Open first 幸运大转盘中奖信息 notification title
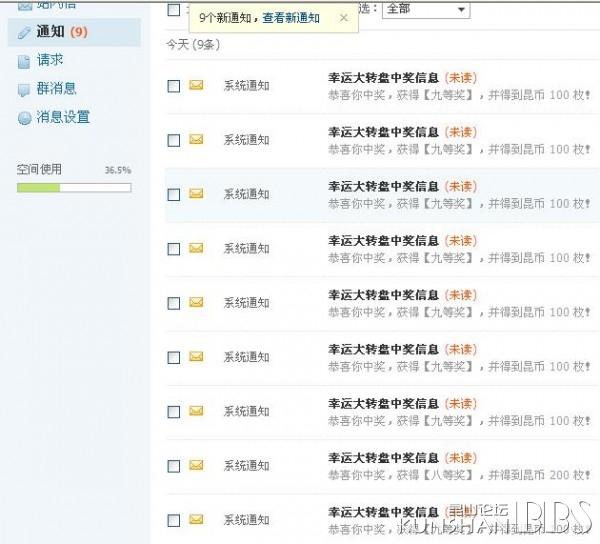This screenshot has width=600, height=544. [x=383, y=78]
